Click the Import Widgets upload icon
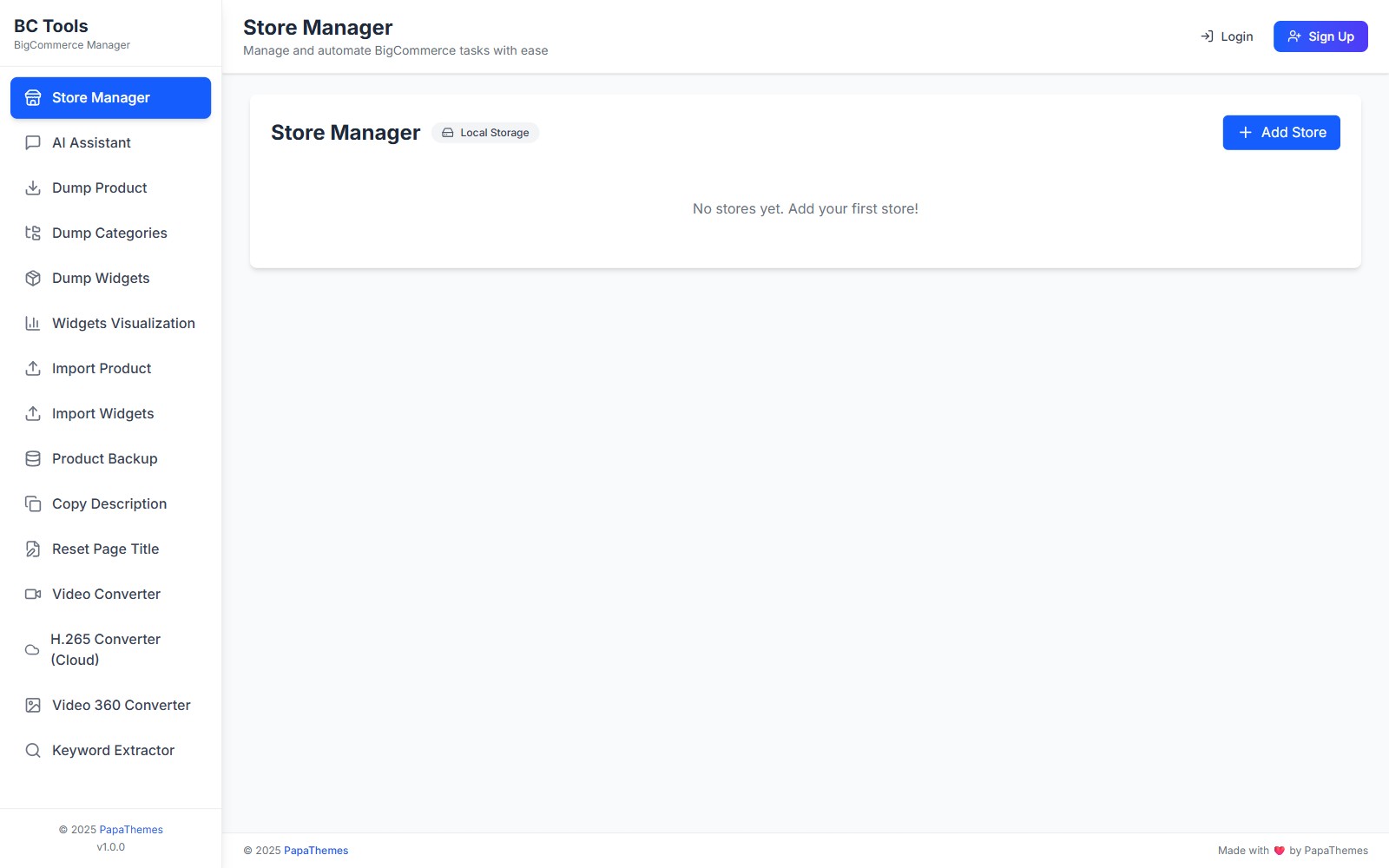This screenshot has width=1389, height=868. point(33,414)
